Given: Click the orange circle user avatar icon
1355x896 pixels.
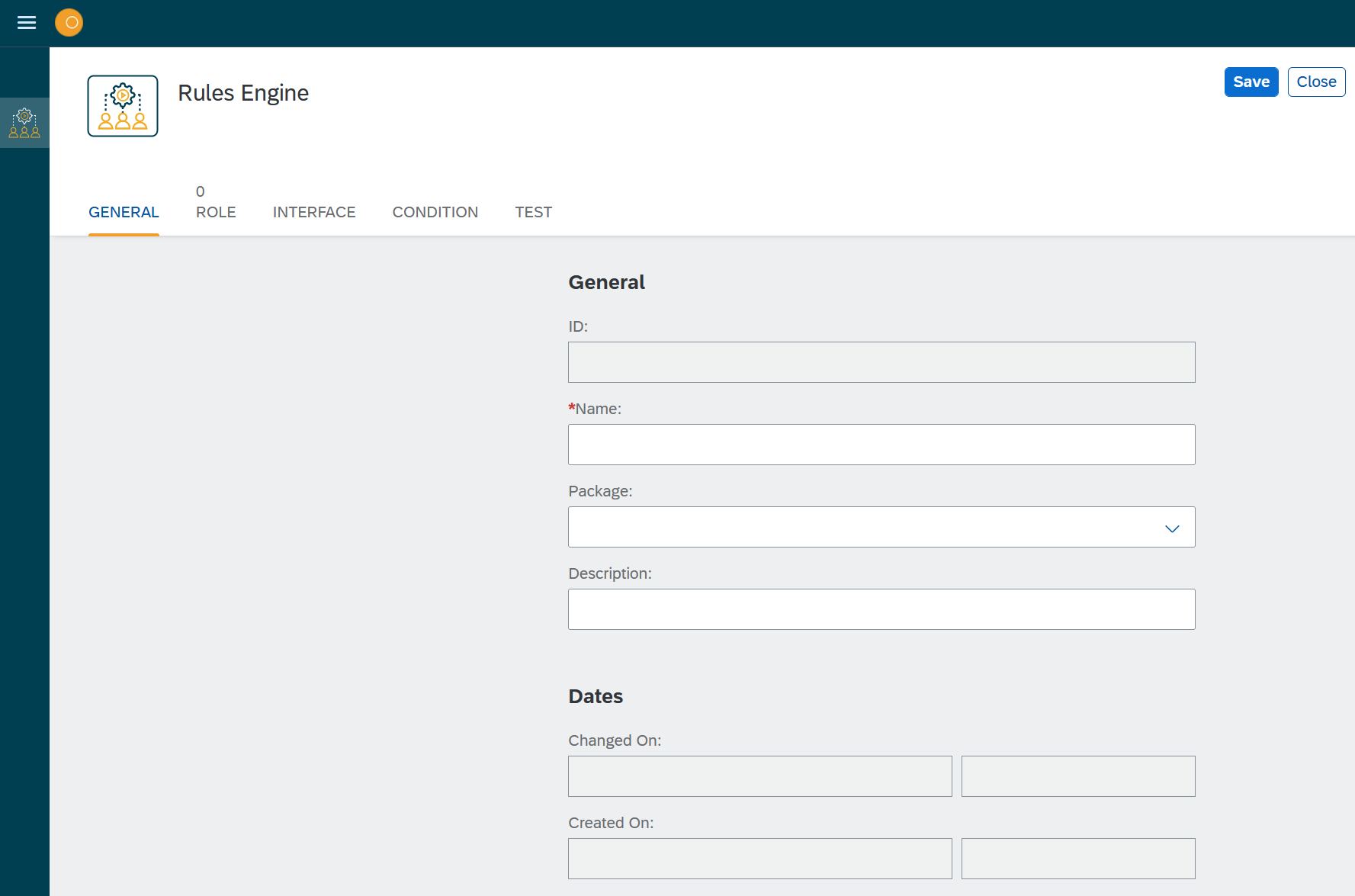Looking at the screenshot, I should [69, 23].
